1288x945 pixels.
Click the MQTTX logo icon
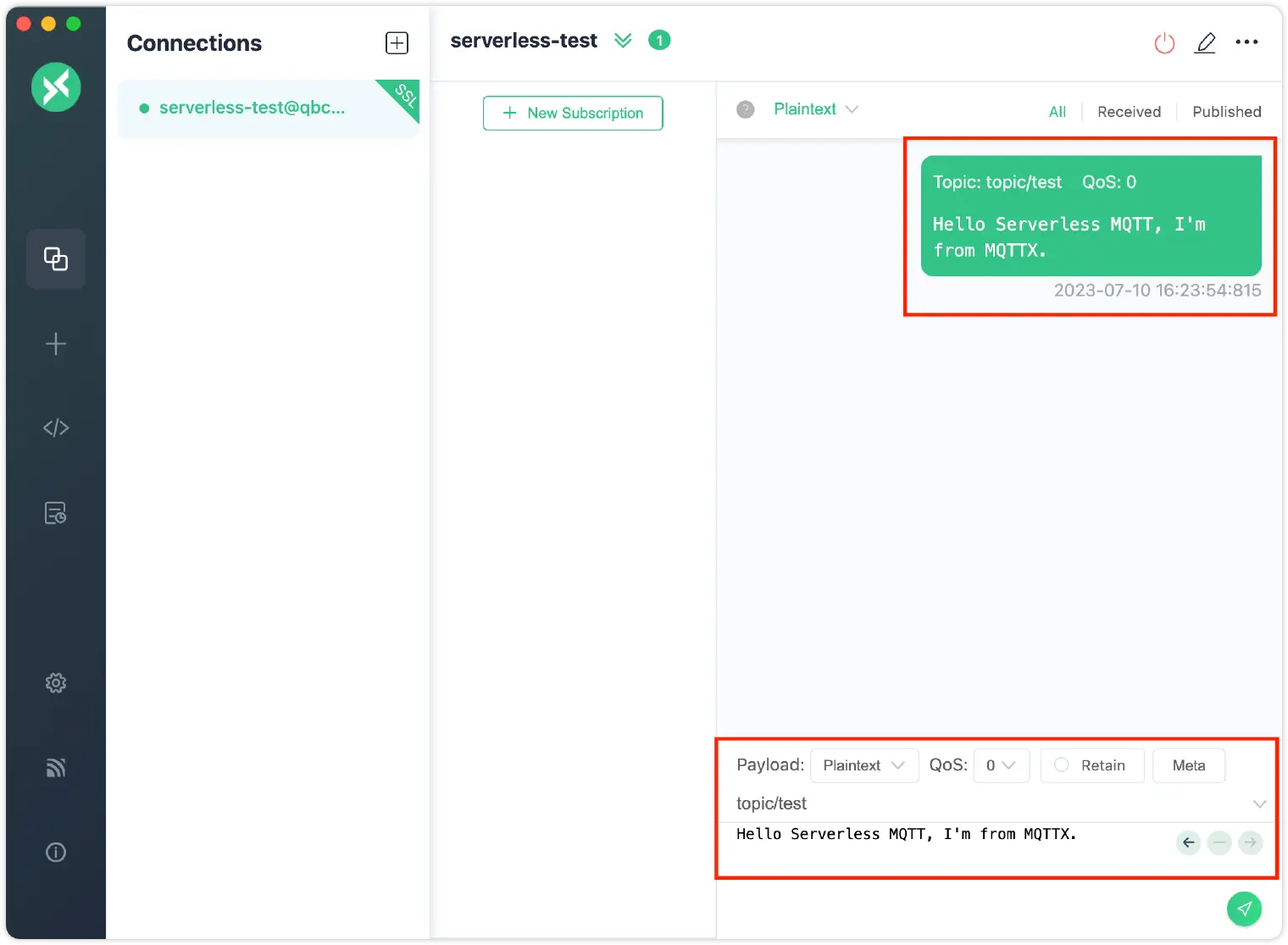[56, 86]
